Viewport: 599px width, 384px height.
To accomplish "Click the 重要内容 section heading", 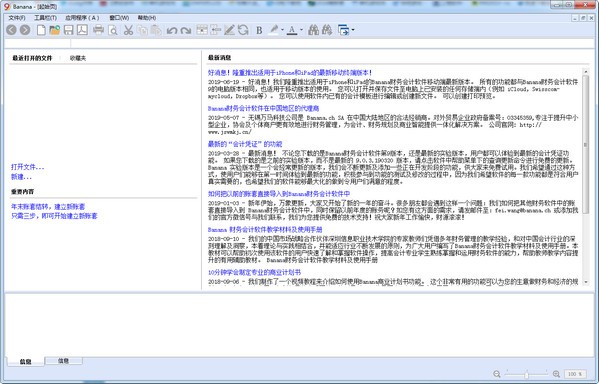I will [23, 191].
